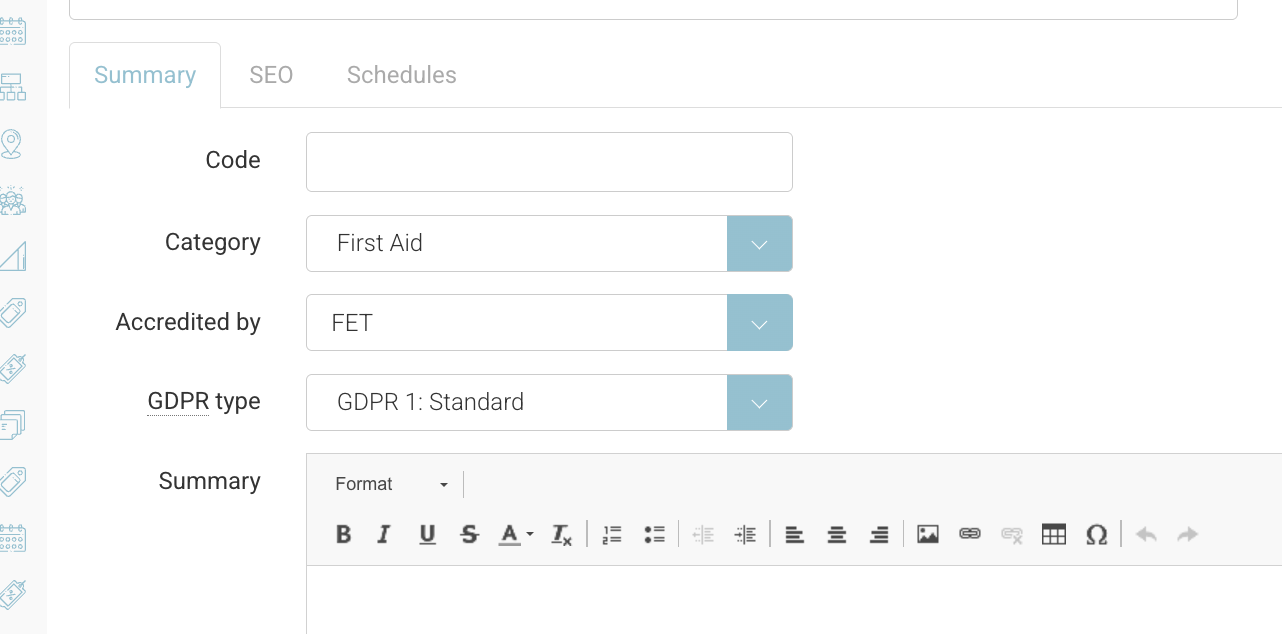This screenshot has height=634, width=1282.
Task: Click the insert link icon
Action: pyautogui.click(x=970, y=534)
